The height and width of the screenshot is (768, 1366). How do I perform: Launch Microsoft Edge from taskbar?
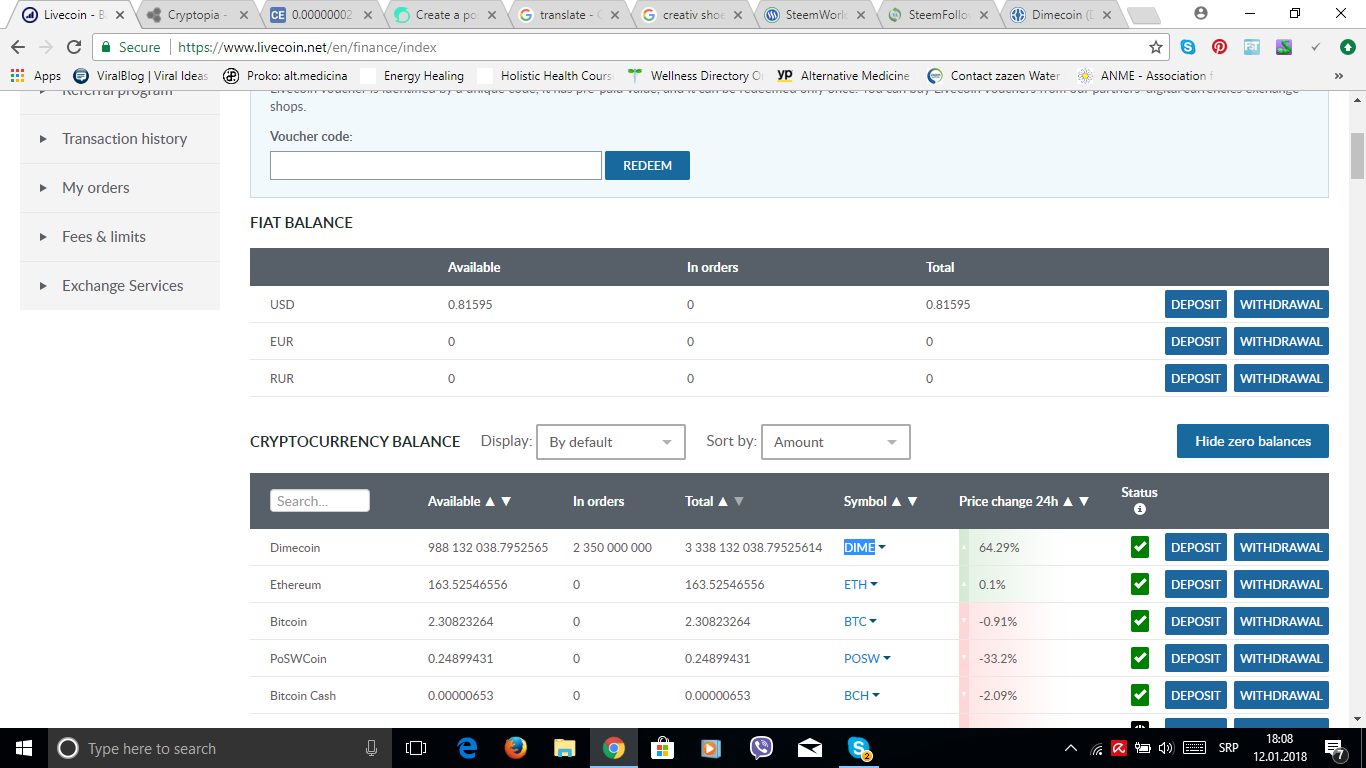click(467, 748)
